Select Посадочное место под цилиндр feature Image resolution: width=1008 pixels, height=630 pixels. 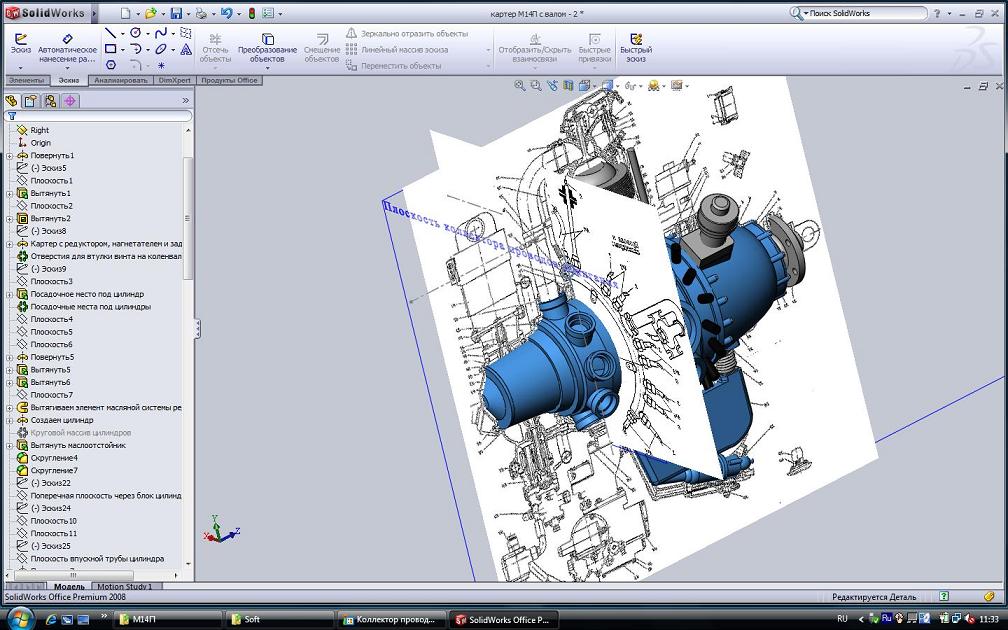tap(87, 294)
